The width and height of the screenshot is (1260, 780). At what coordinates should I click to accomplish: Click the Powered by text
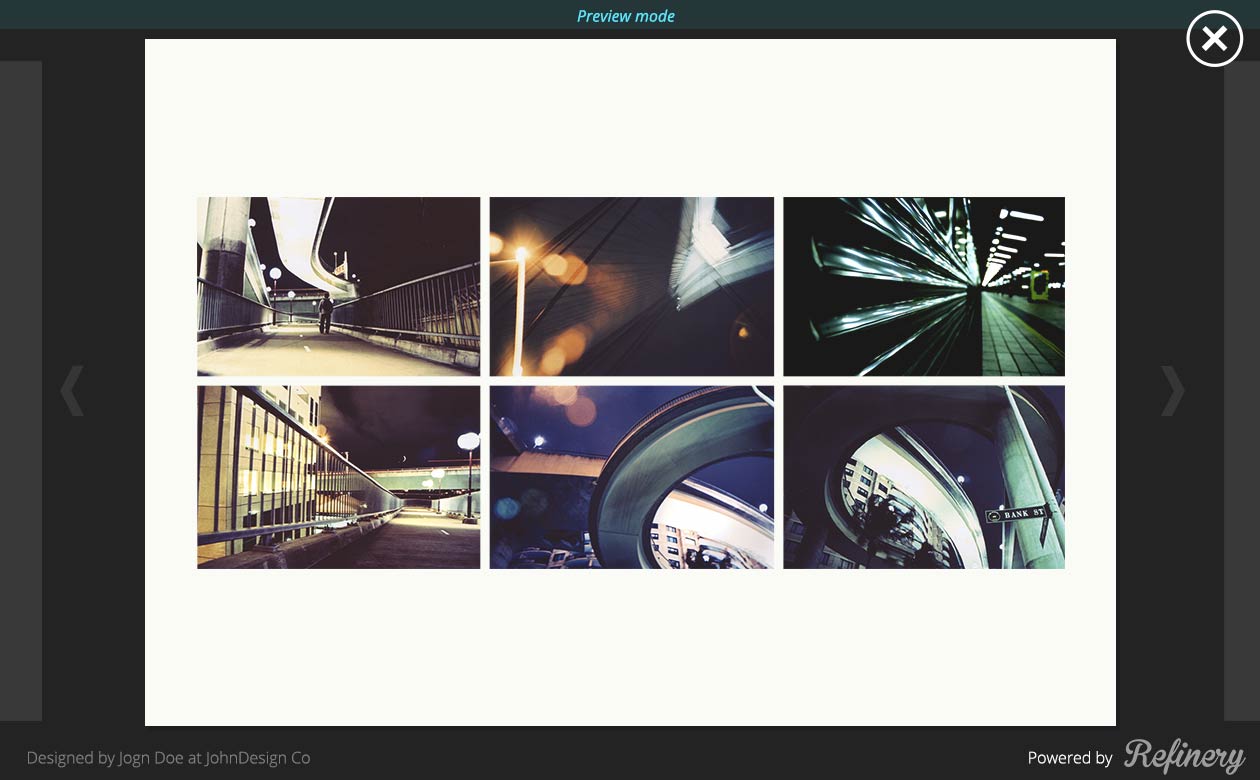(x=1069, y=758)
